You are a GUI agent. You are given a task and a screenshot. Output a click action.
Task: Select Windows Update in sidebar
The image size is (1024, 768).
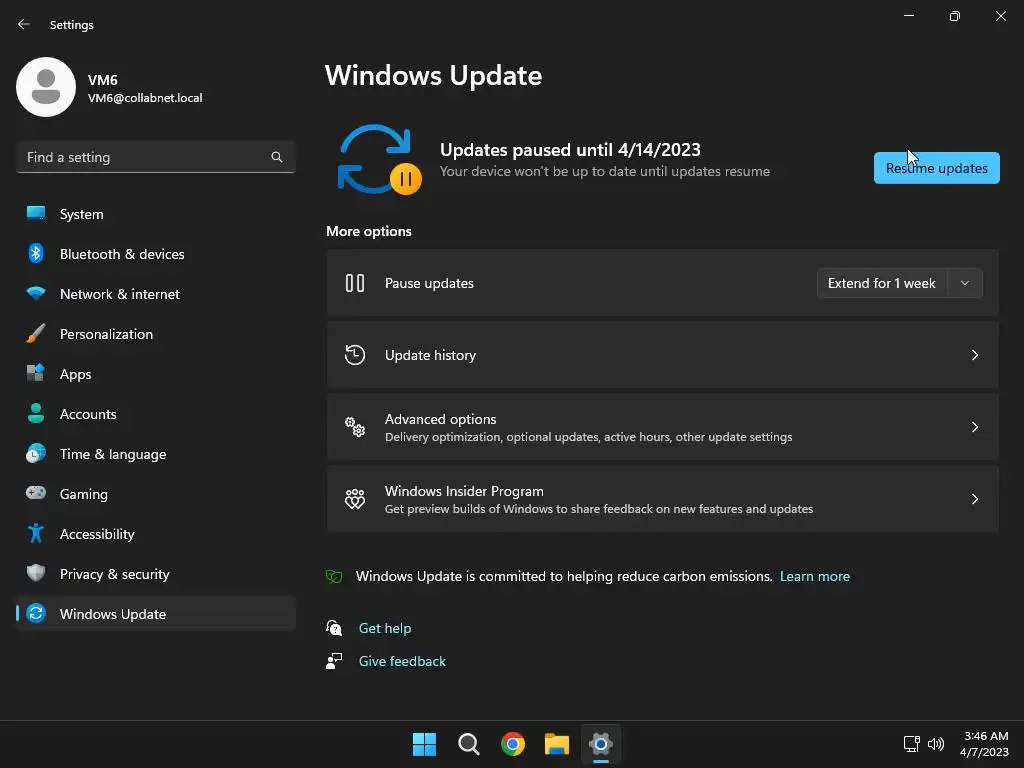(x=156, y=614)
